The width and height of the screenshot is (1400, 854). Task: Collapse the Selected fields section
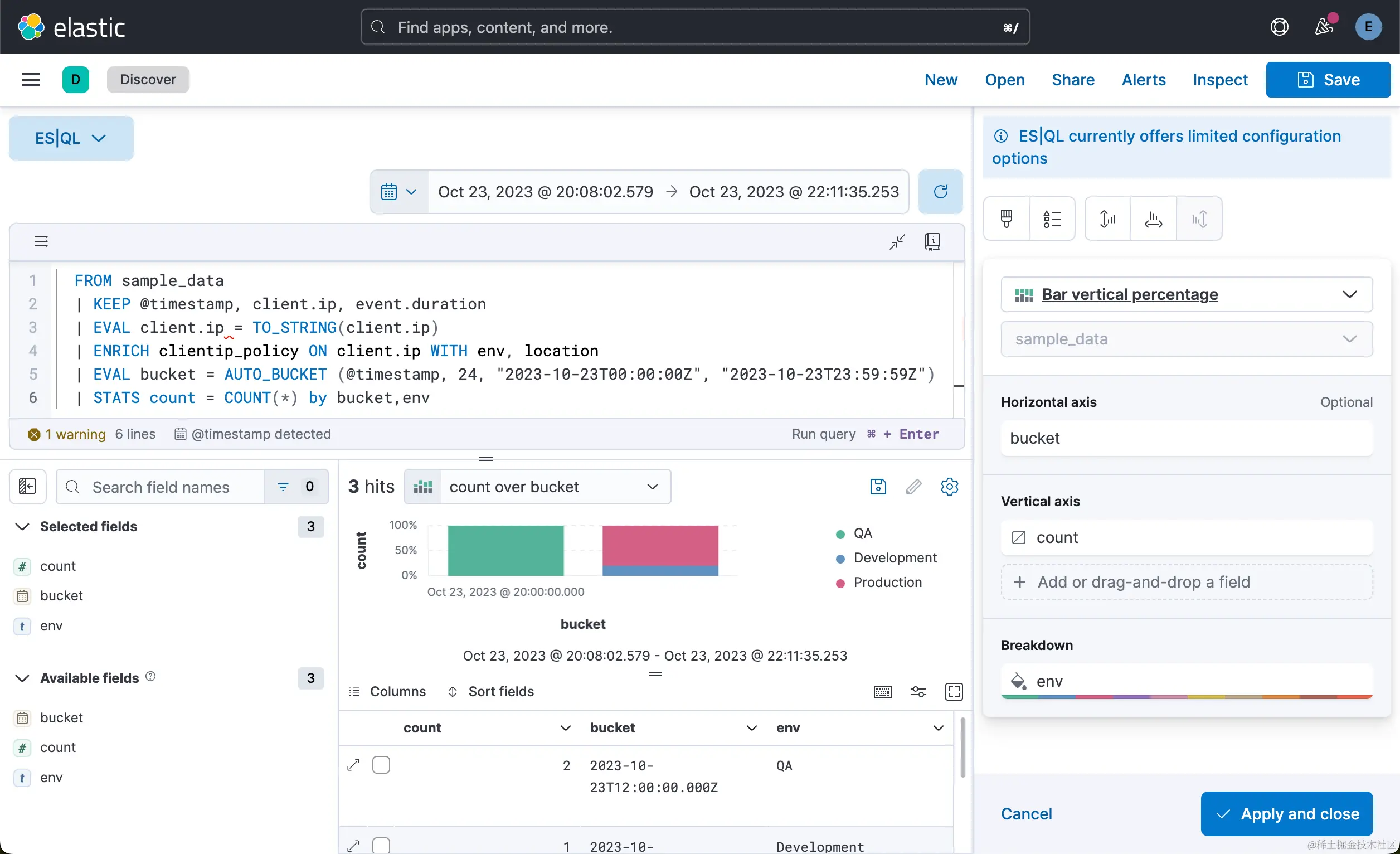pos(22,526)
